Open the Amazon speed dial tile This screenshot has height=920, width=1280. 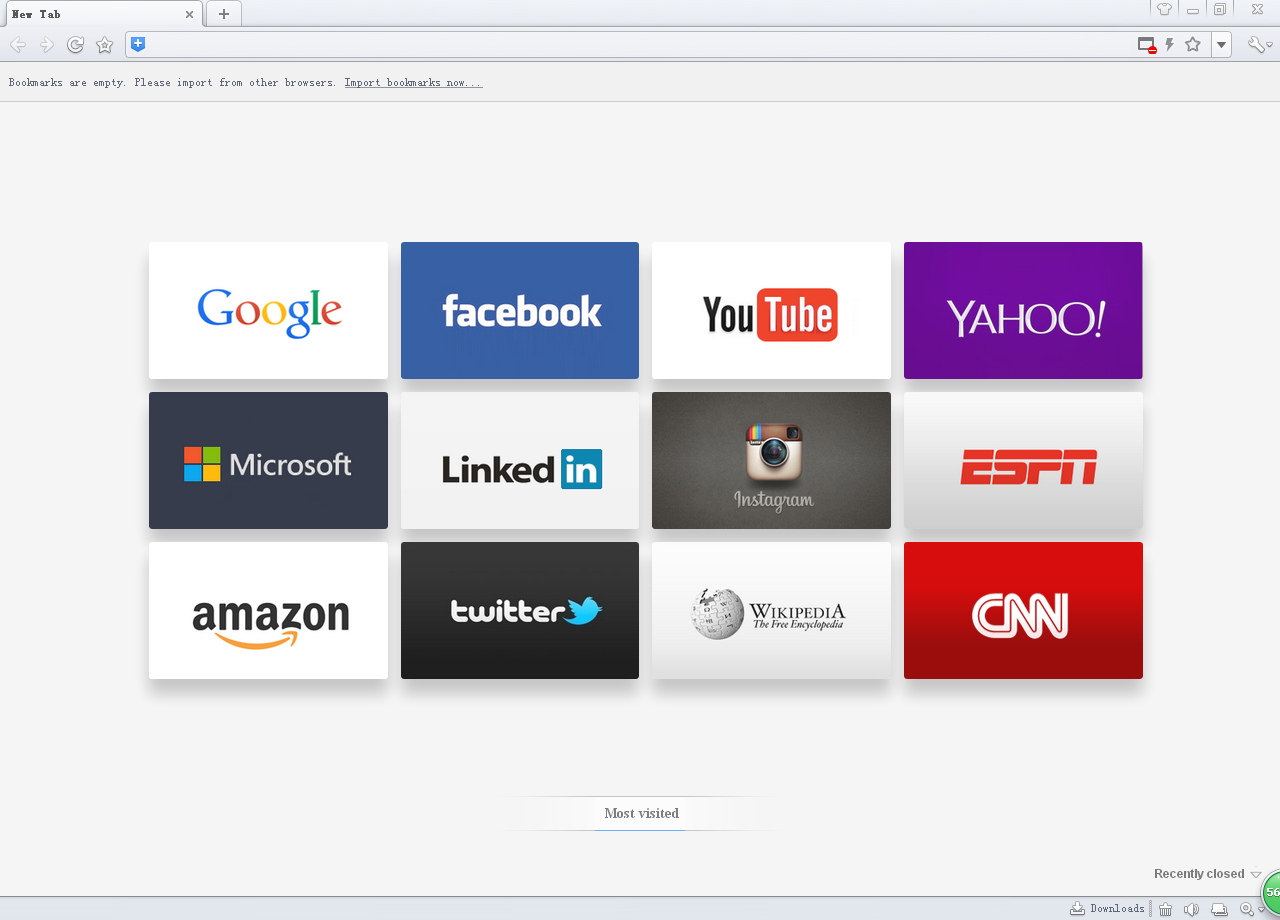[268, 610]
